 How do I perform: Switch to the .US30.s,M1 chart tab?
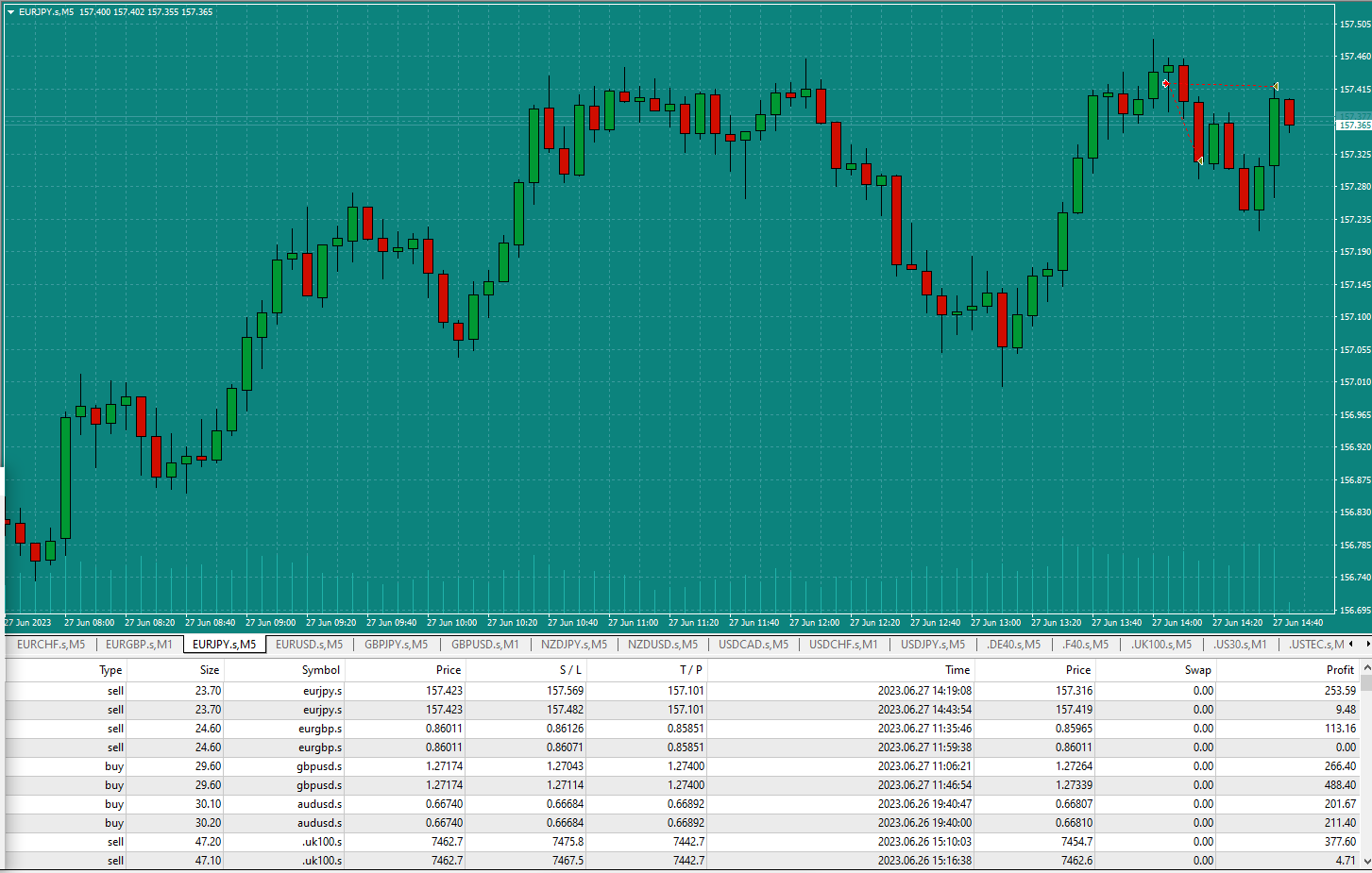pyautogui.click(x=1240, y=645)
